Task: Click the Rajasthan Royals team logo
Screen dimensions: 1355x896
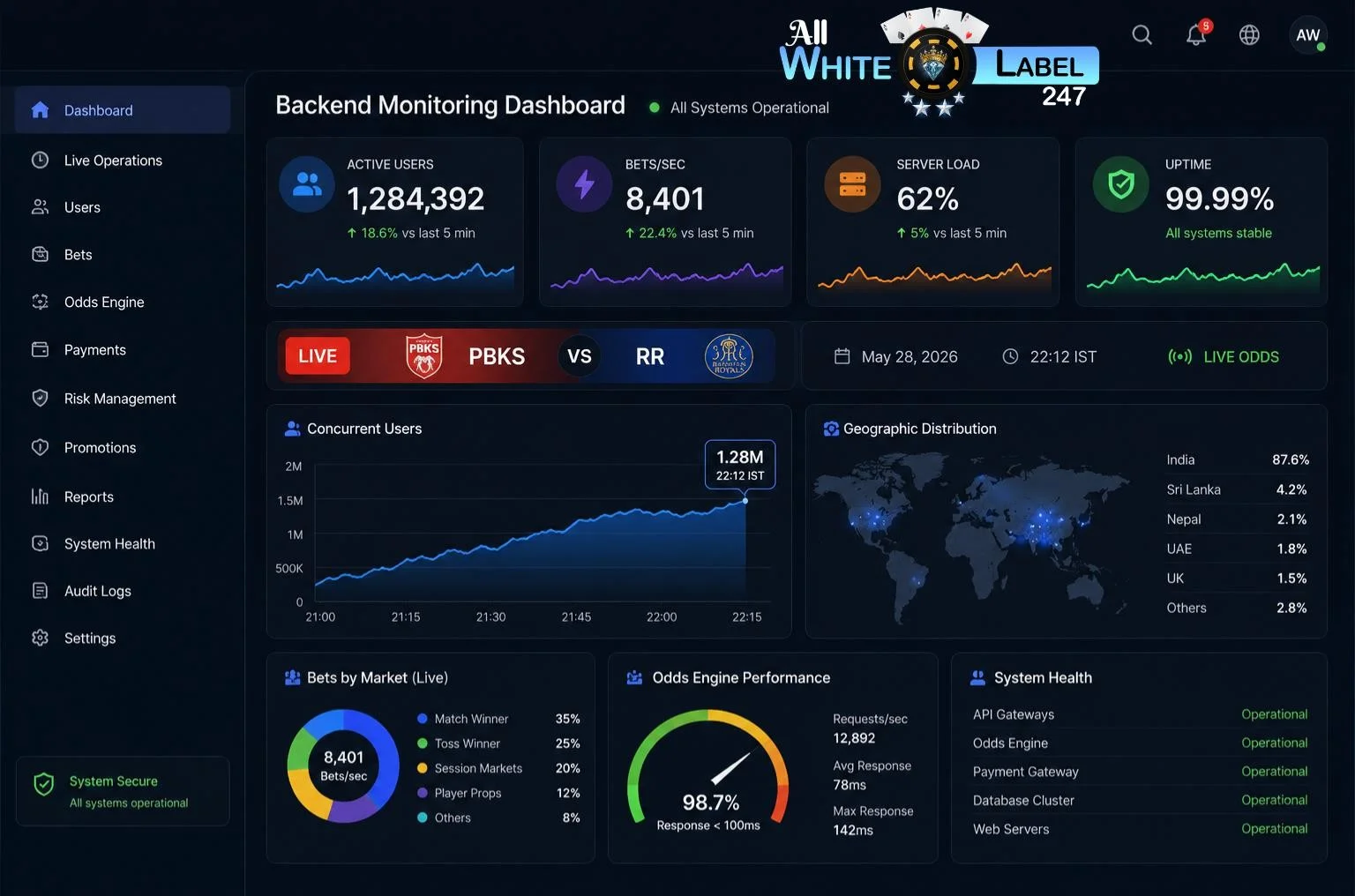Action: 729,356
